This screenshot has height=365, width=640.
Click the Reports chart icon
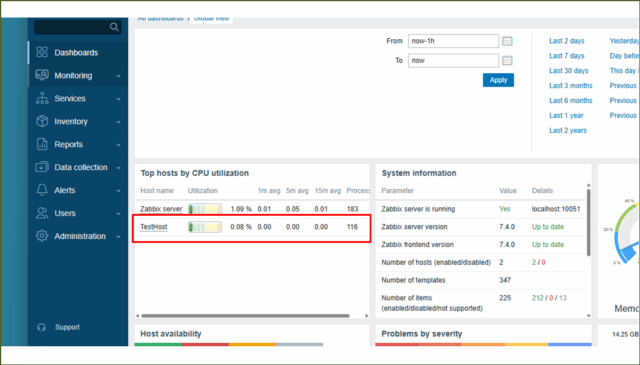click(x=42, y=144)
